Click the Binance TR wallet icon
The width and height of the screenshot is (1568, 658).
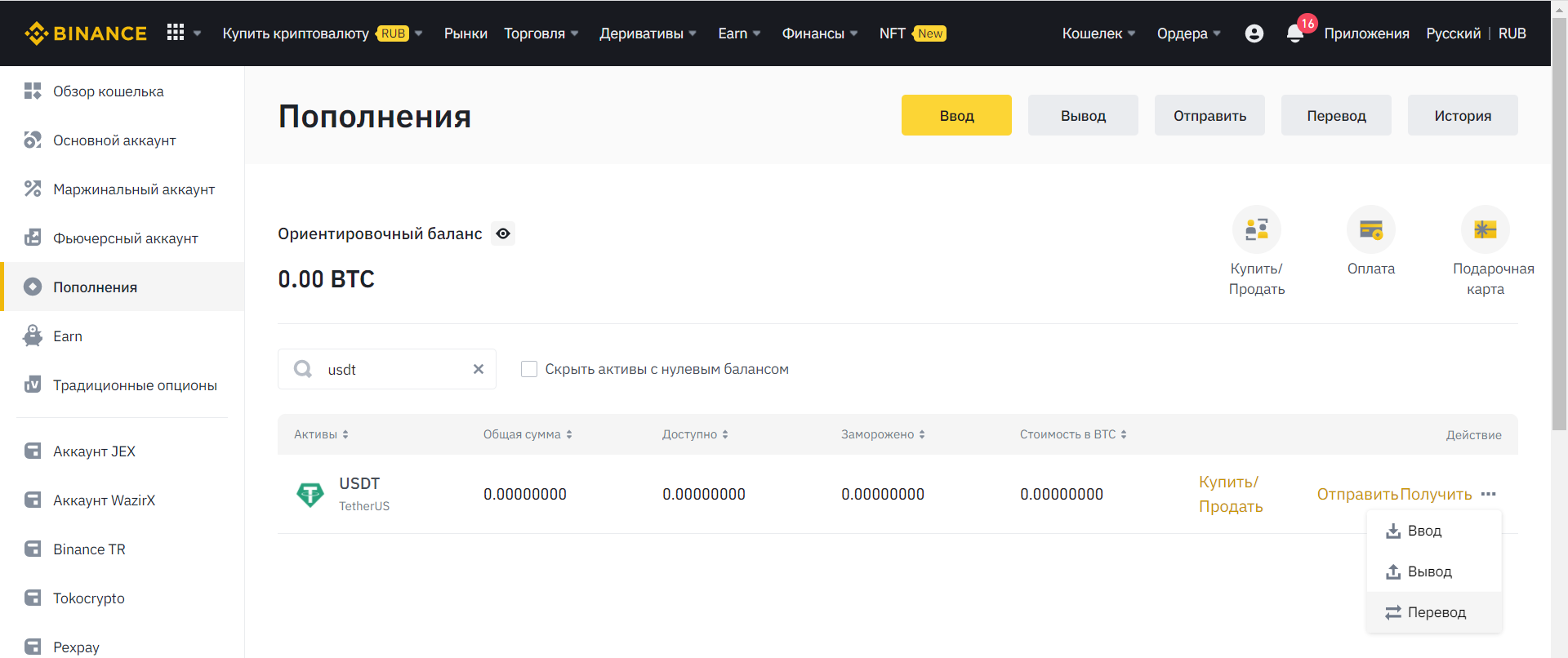33,549
